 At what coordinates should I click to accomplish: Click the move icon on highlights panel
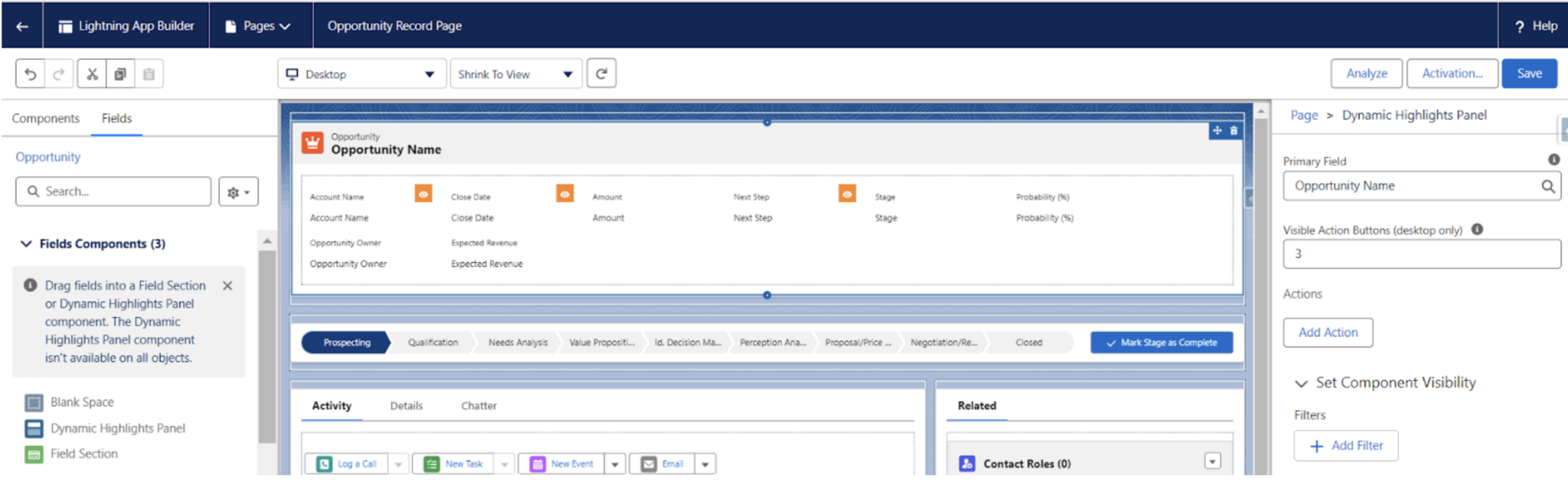1217,131
